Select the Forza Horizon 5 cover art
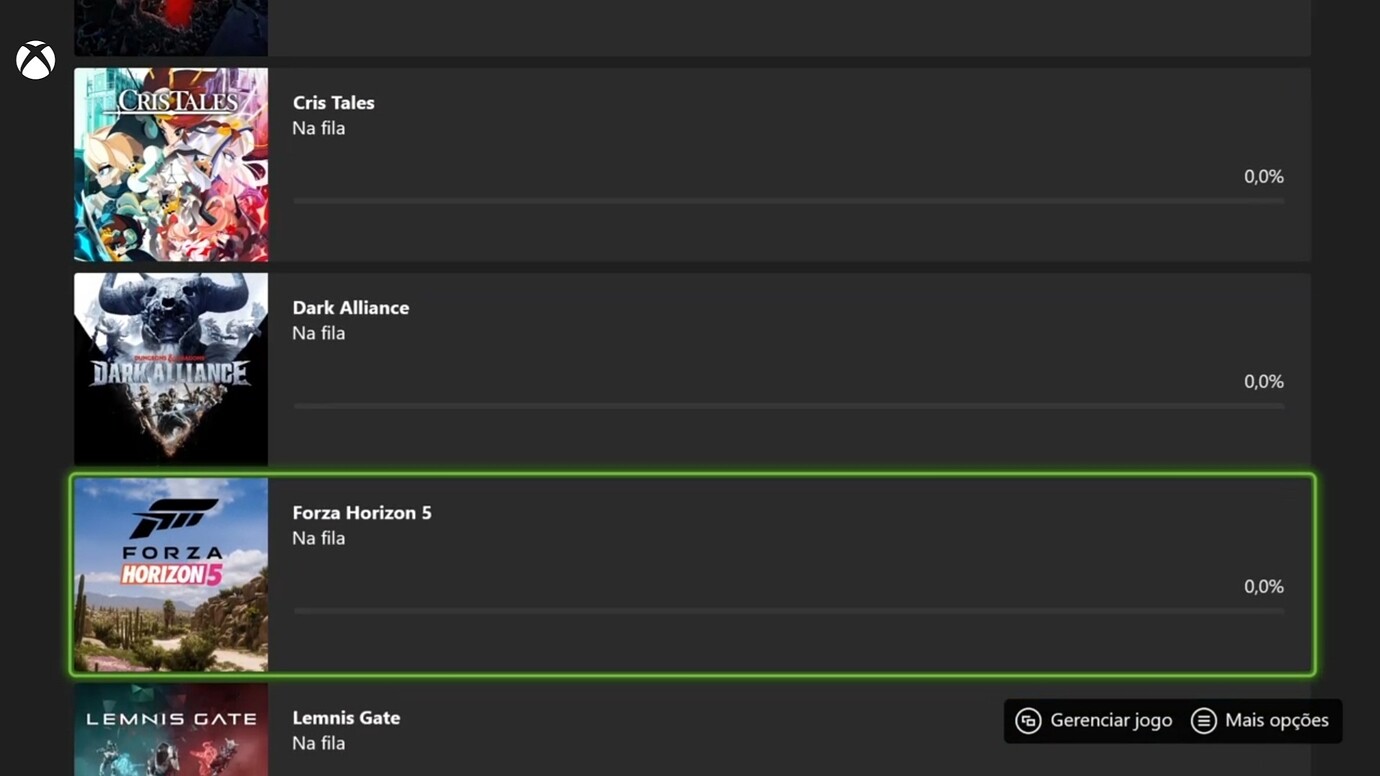 pyautogui.click(x=171, y=574)
